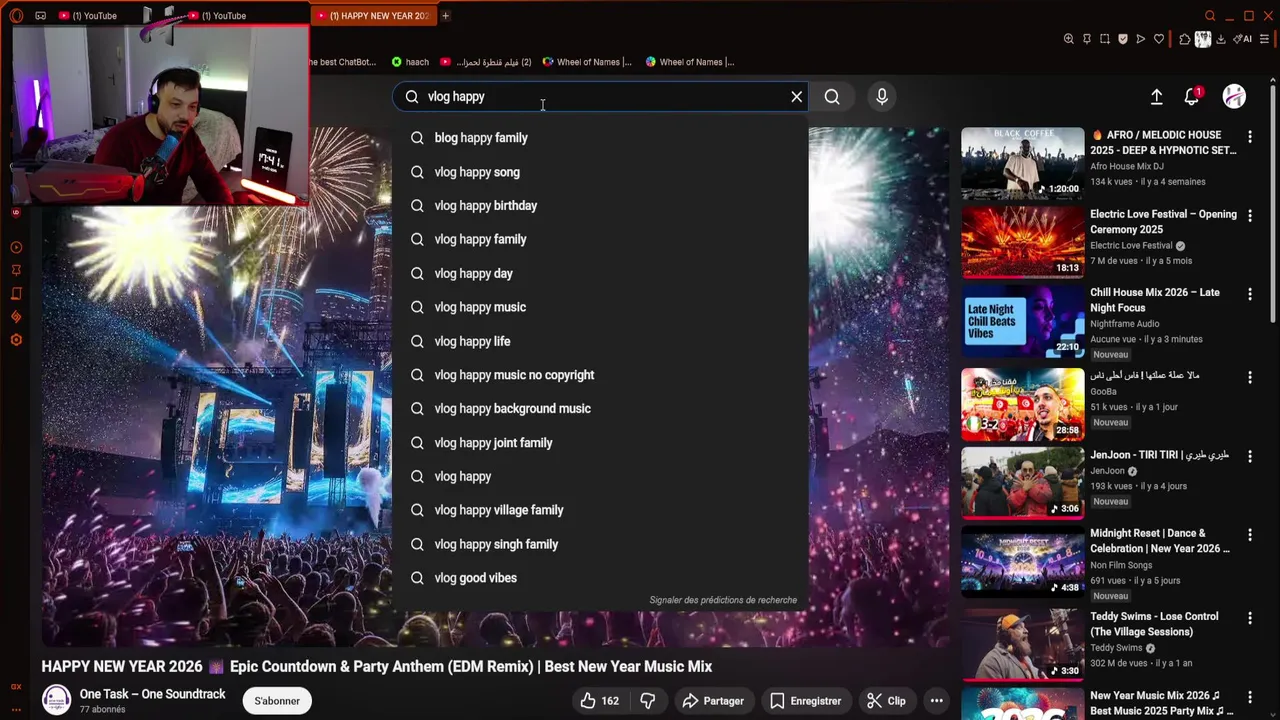Click the zoom magnifier-plus toolbar icon

pyautogui.click(x=1068, y=39)
